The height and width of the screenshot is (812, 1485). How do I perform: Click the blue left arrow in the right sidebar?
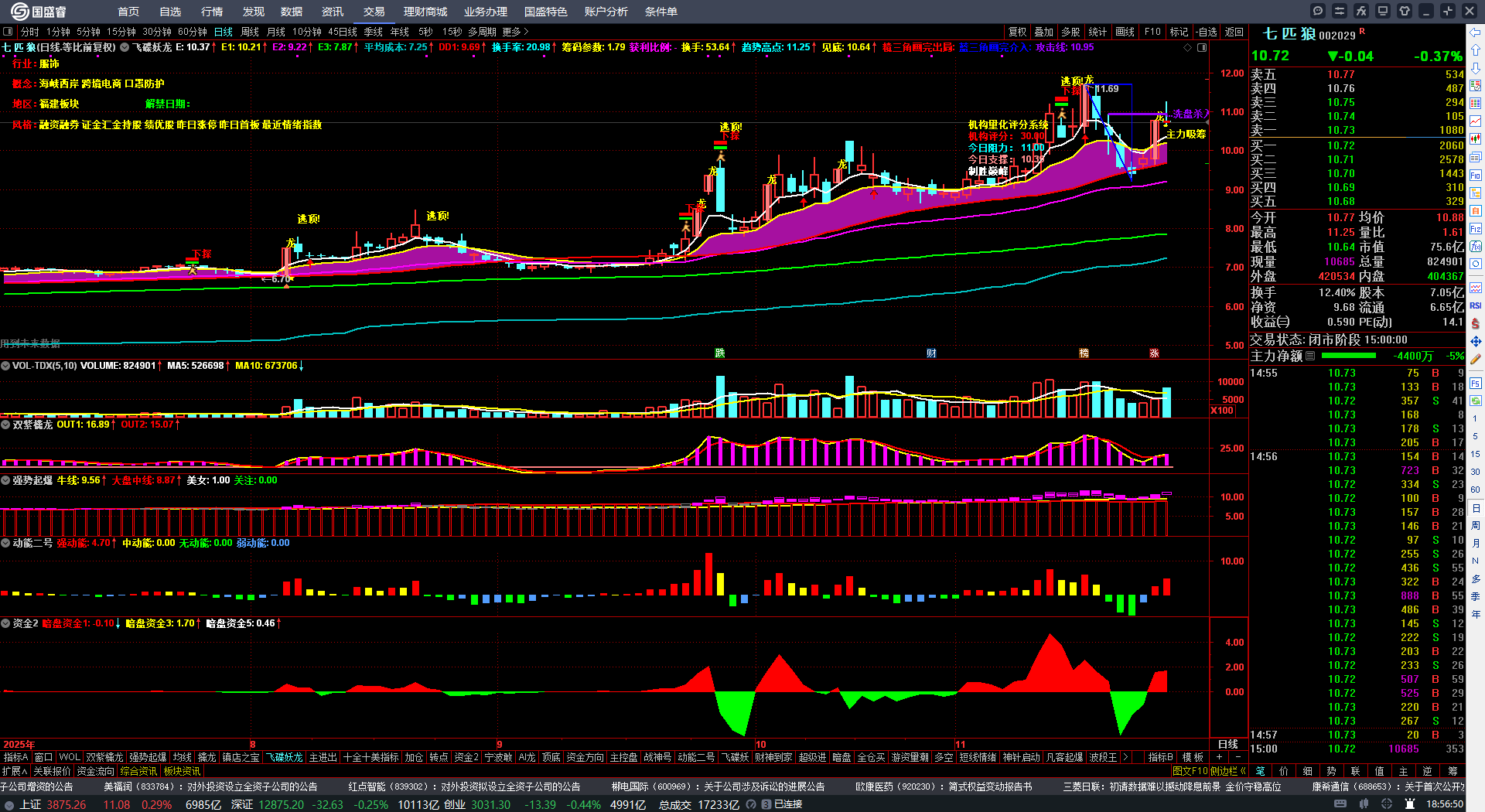[1476, 32]
